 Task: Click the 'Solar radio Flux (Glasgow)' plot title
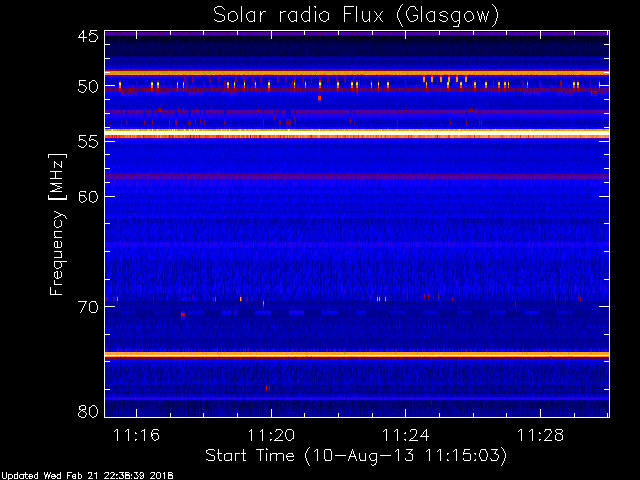coord(355,15)
